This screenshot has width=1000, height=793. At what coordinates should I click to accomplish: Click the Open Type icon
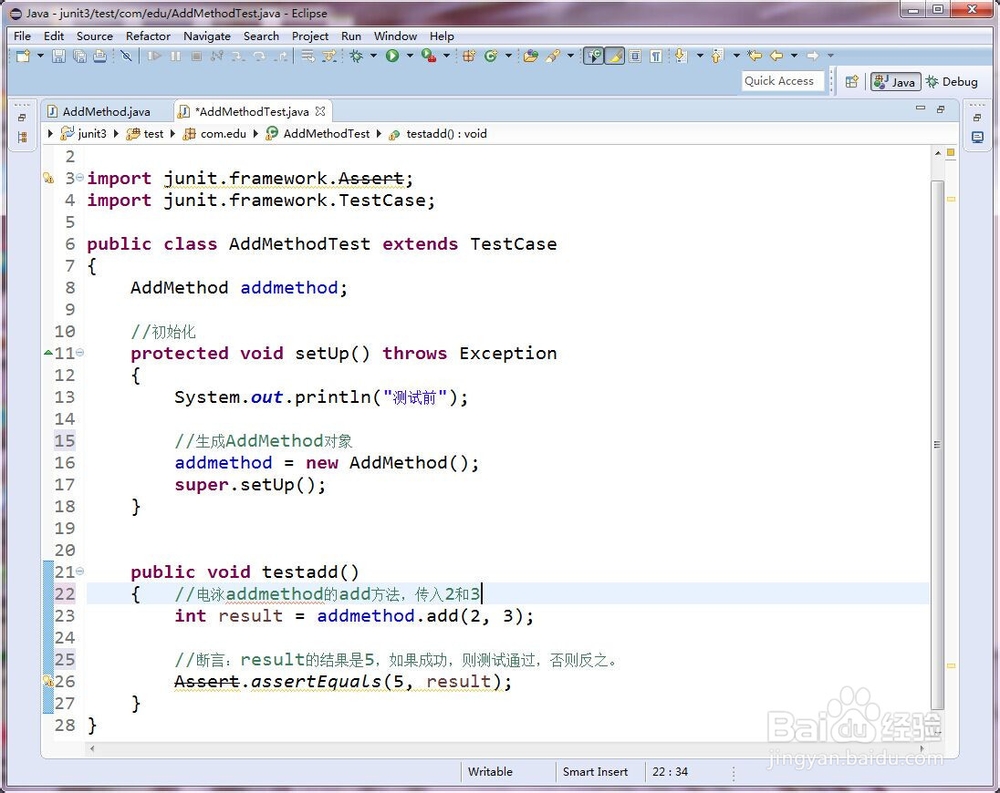coord(531,56)
